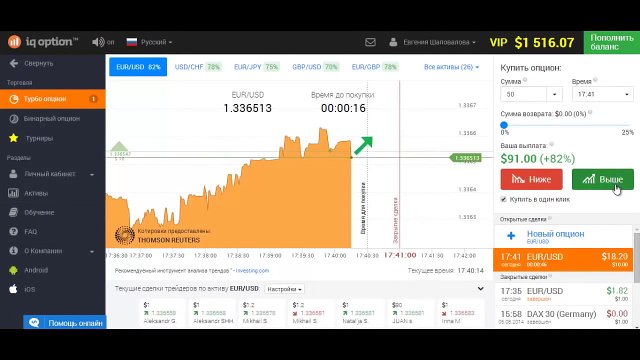The image size is (640, 360).
Task: Click the Android icon link
Action: (13, 270)
